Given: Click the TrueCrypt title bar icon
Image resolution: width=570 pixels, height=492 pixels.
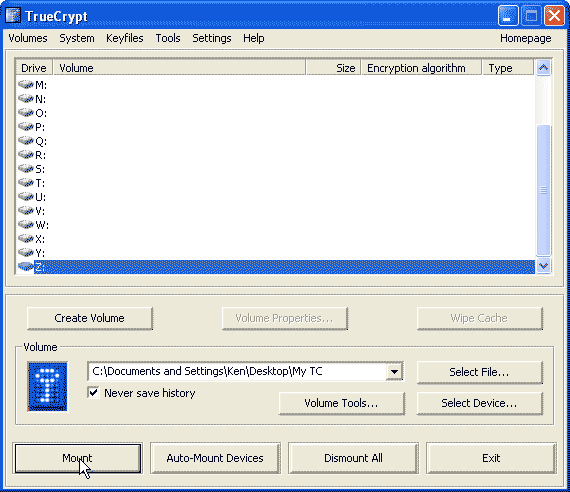Looking at the screenshot, I should pos(13,16).
